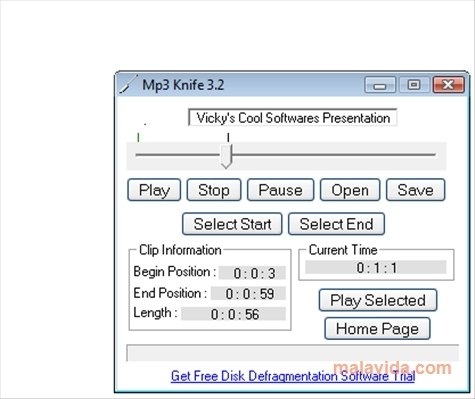The image size is (475, 399).
Task: Click the Mp3 Knife 3.2 title text
Action: (183, 85)
